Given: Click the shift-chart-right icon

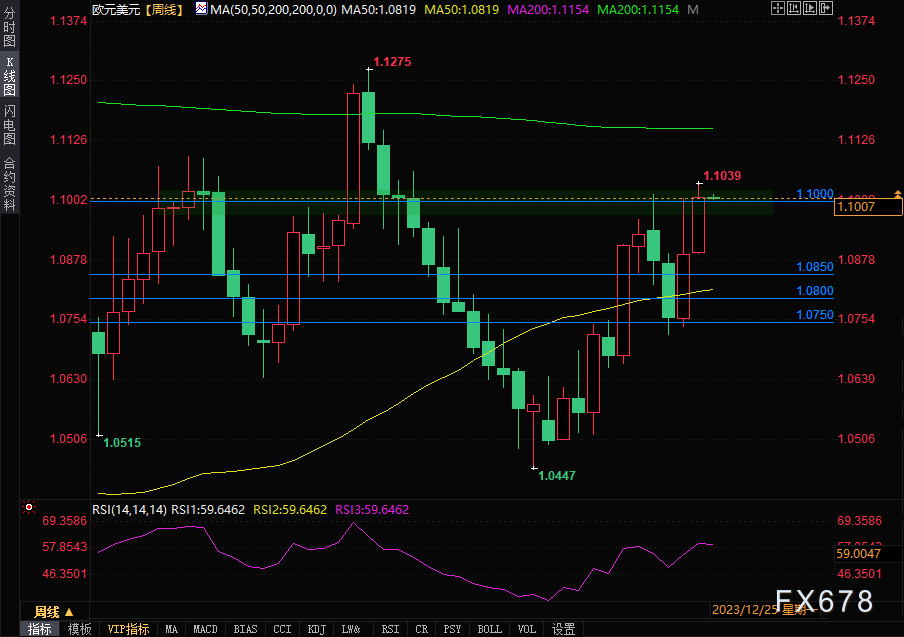Looking at the screenshot, I should tap(826, 8).
